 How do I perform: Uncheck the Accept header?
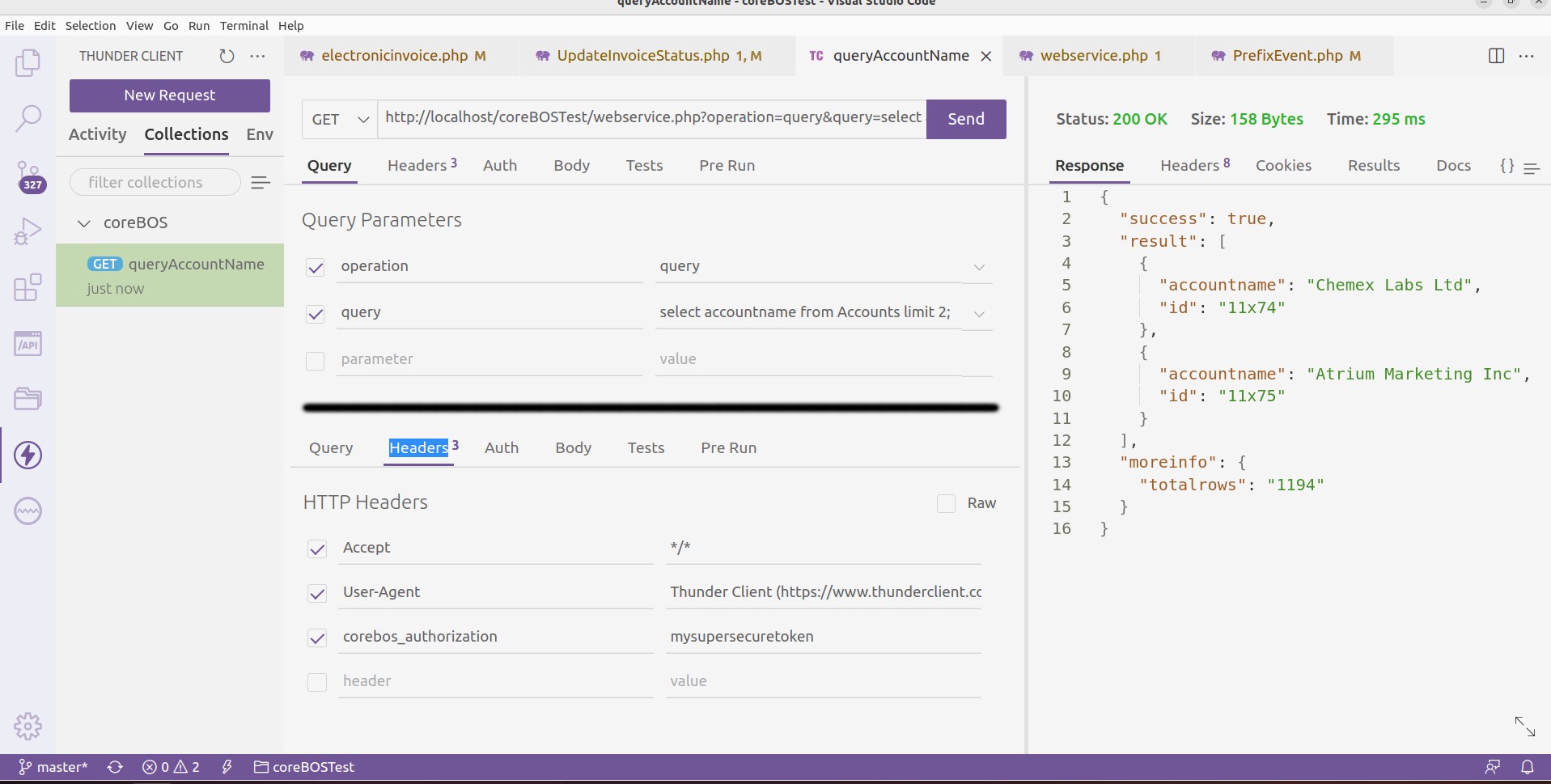pyautogui.click(x=317, y=549)
